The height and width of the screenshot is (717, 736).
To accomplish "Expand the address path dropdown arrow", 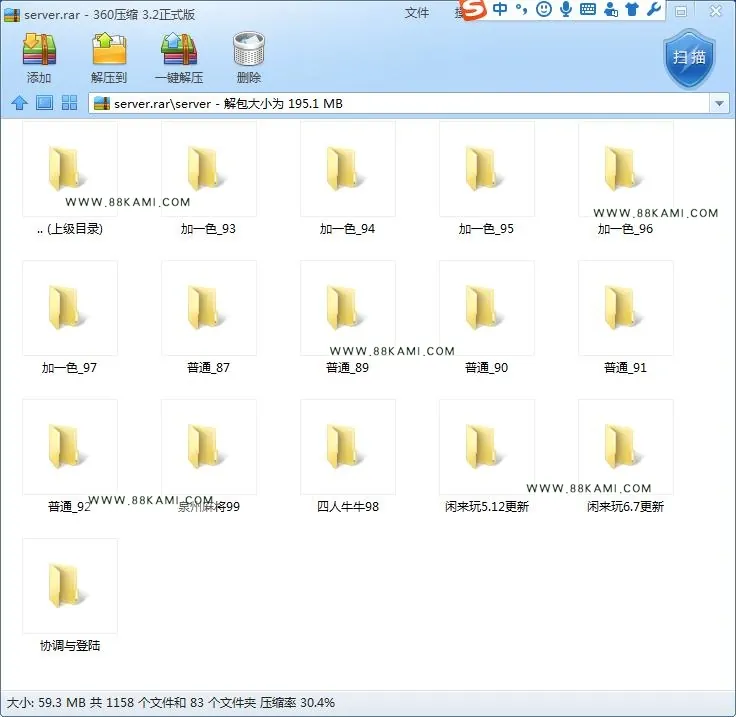I will (x=719, y=103).
